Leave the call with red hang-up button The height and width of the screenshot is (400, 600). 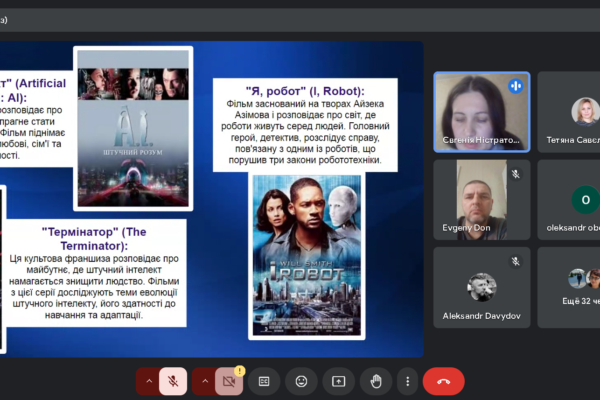click(443, 381)
